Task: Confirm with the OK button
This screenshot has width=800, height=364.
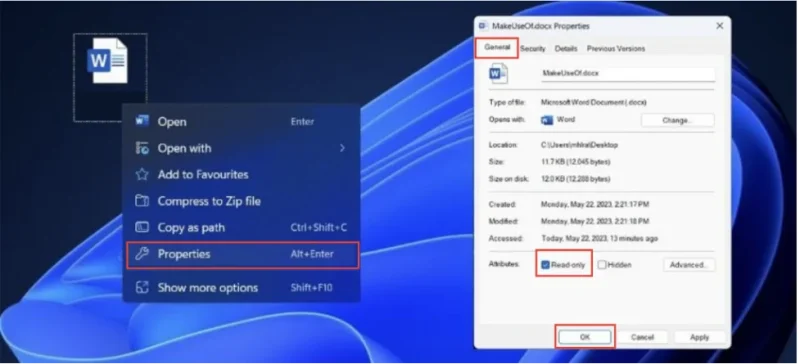Action: point(585,337)
